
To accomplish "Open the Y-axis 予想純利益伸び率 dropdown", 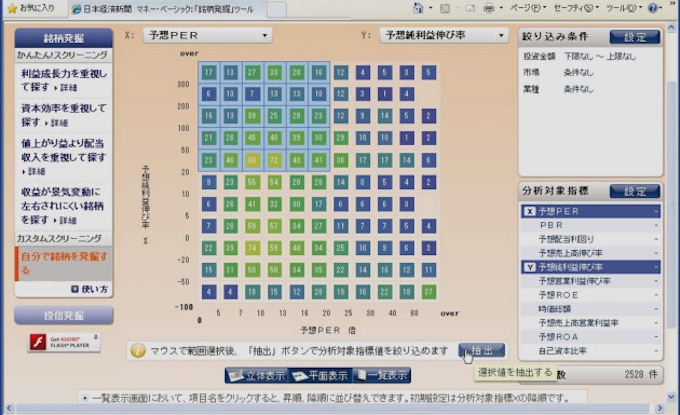I will tap(445, 36).
